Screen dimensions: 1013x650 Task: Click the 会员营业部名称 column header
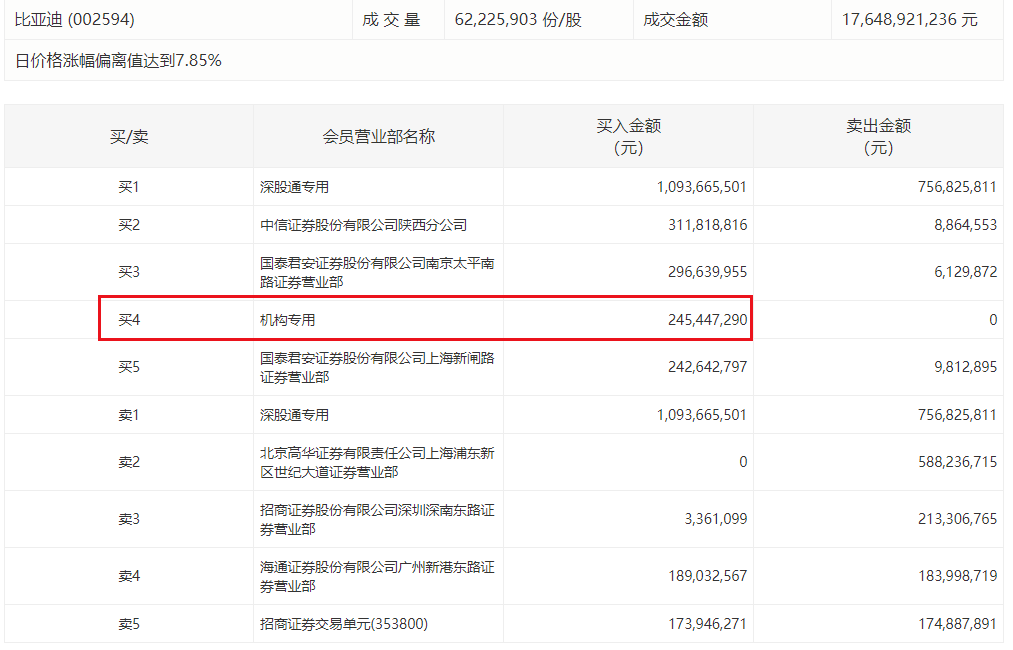click(378, 137)
